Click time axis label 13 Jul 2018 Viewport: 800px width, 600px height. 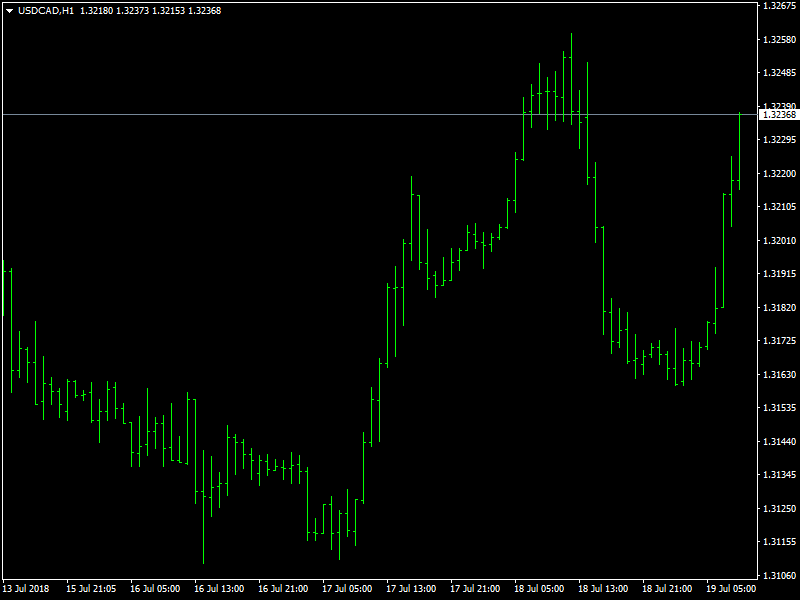click(x=26, y=589)
